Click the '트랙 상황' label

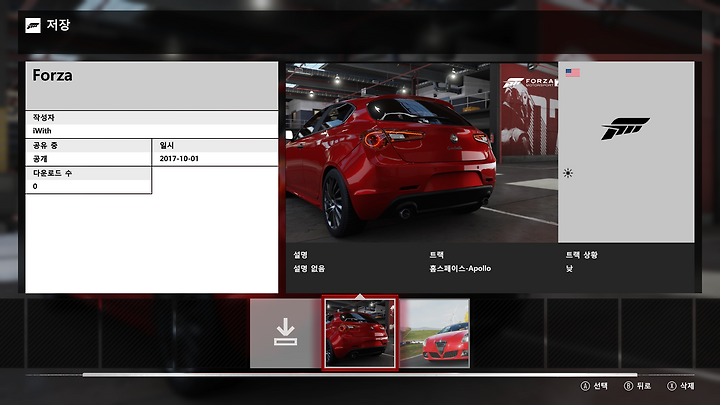pos(581,255)
